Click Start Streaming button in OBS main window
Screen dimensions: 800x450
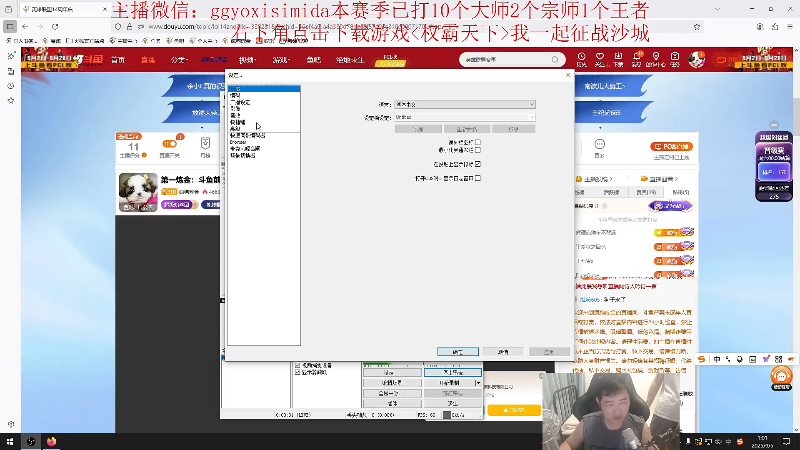pyautogui.click(x=453, y=372)
